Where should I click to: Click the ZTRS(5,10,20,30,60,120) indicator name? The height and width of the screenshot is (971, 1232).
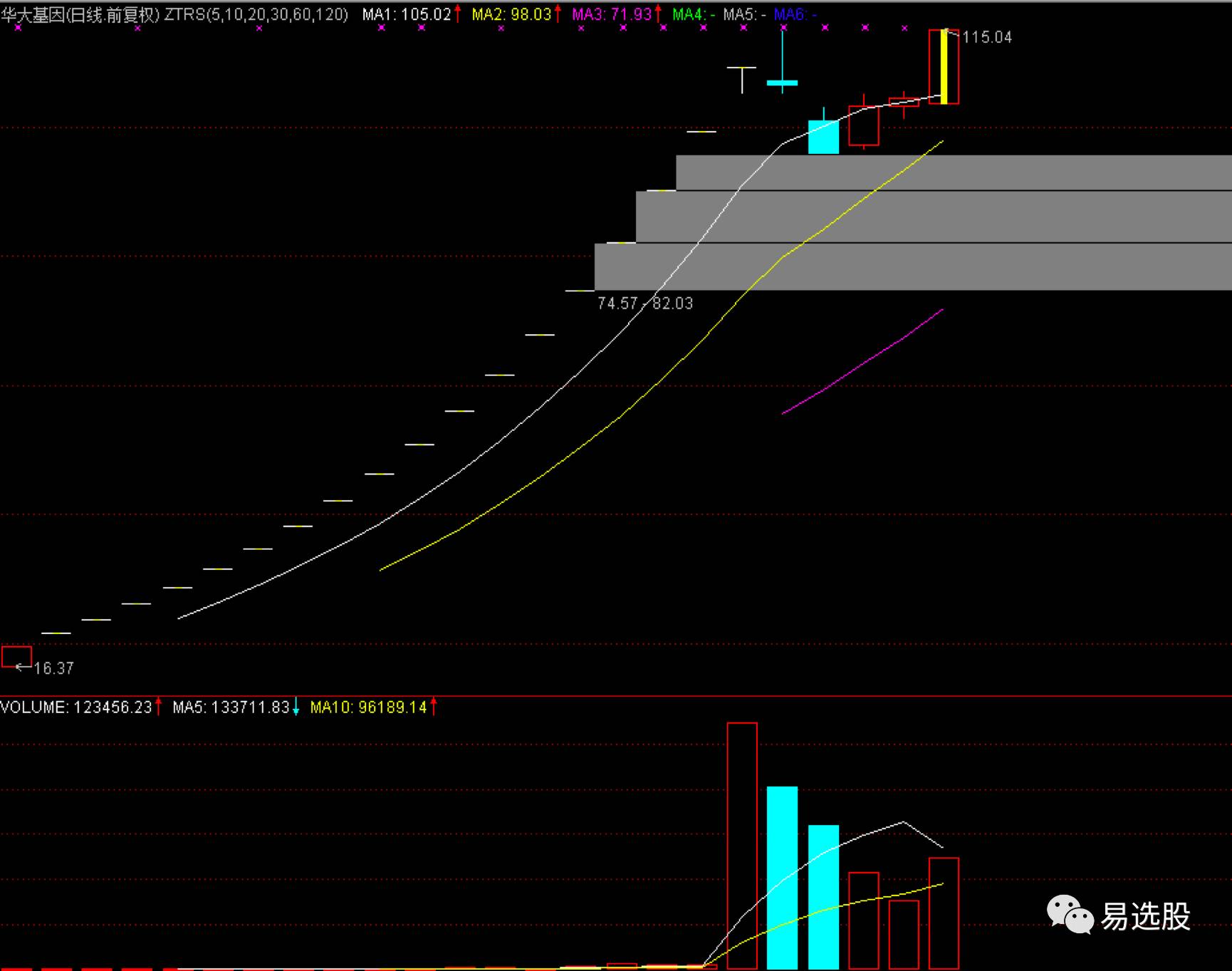click(x=256, y=14)
